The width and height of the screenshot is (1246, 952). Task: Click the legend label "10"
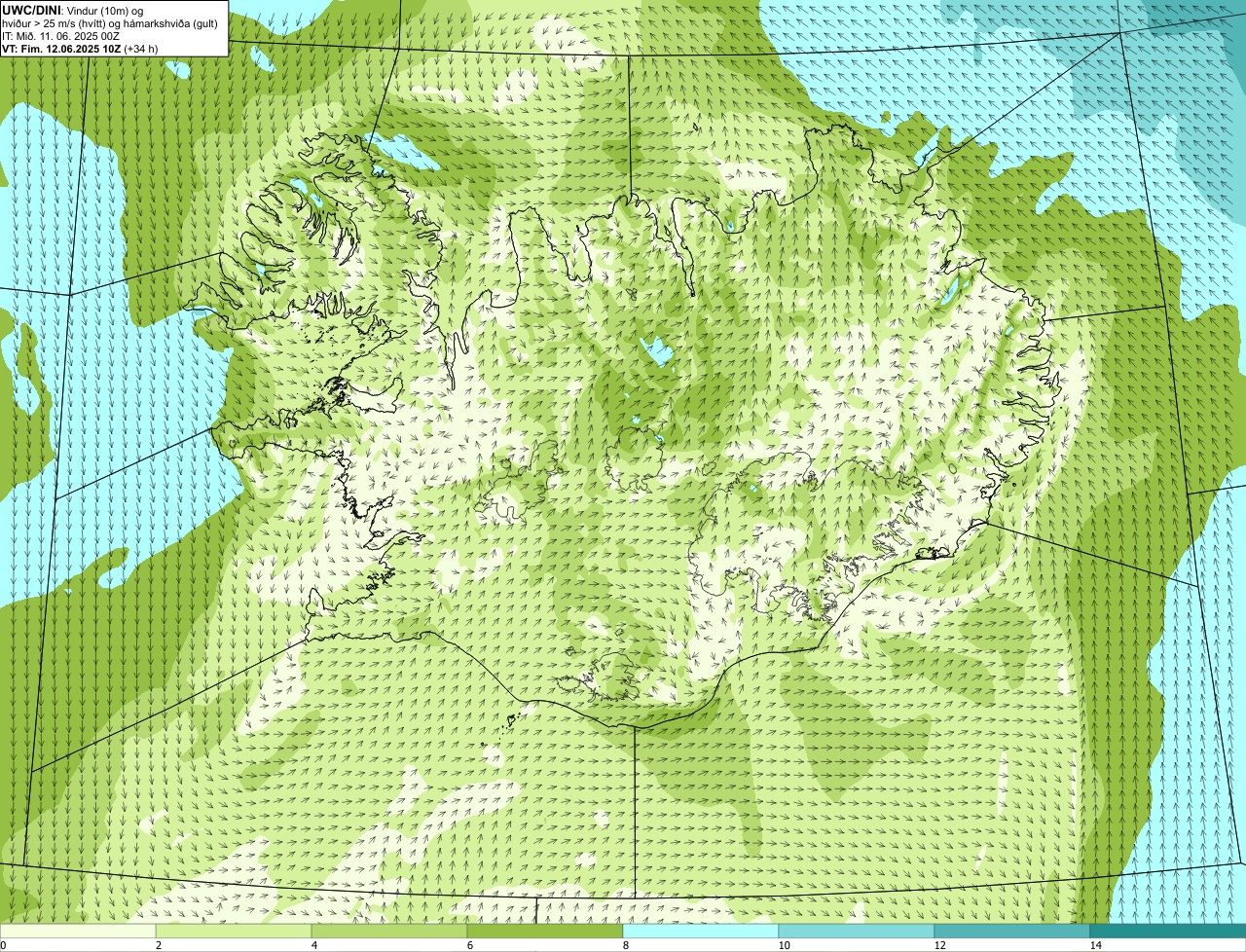[784, 945]
